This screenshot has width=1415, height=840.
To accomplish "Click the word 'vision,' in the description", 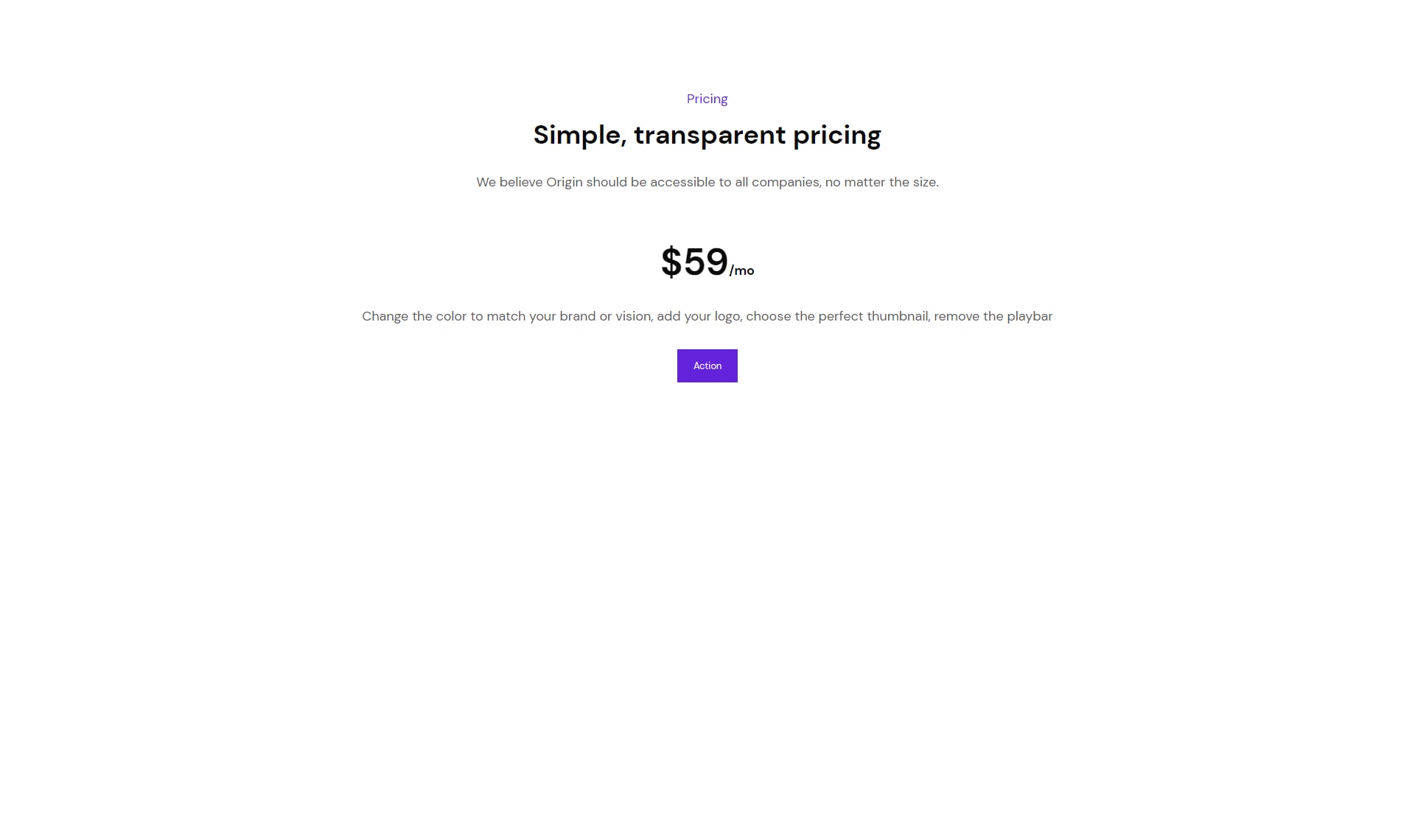I will [x=634, y=316].
